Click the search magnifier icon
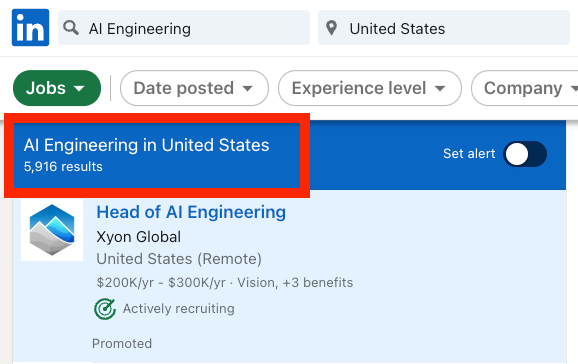Screen dimensions: 578x364 71,28
